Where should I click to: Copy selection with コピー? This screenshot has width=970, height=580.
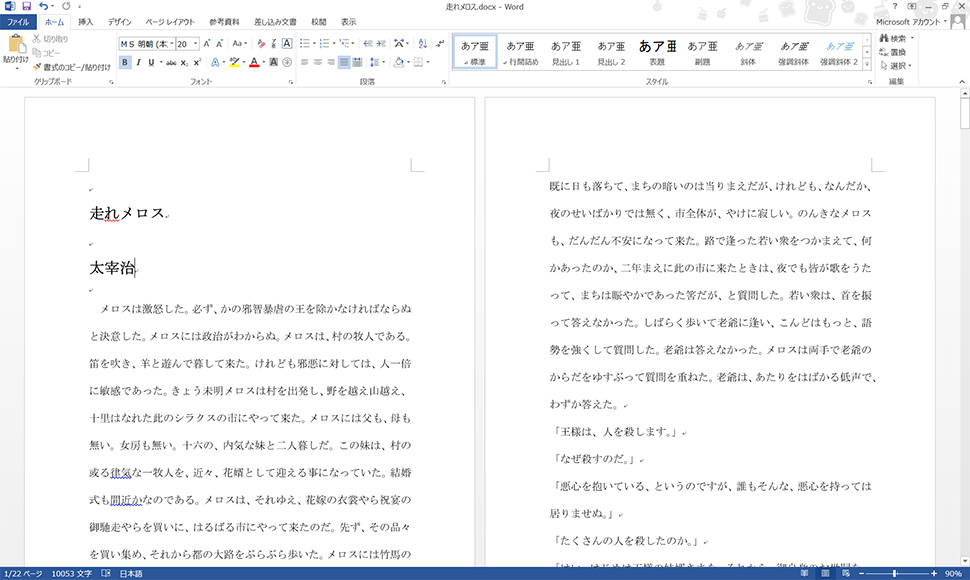coord(46,53)
